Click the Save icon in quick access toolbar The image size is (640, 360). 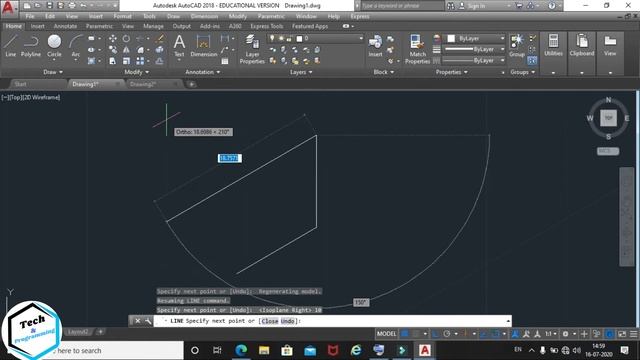point(49,6)
